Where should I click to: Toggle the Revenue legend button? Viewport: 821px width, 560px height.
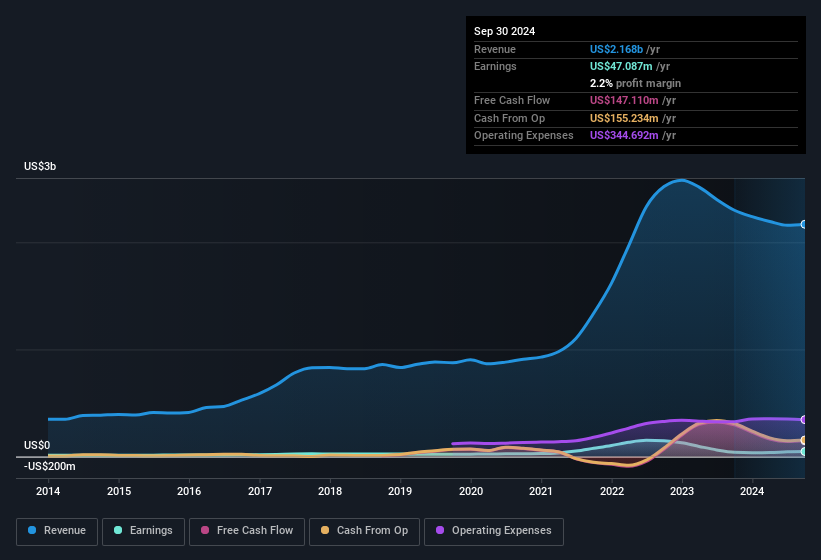pos(57,531)
